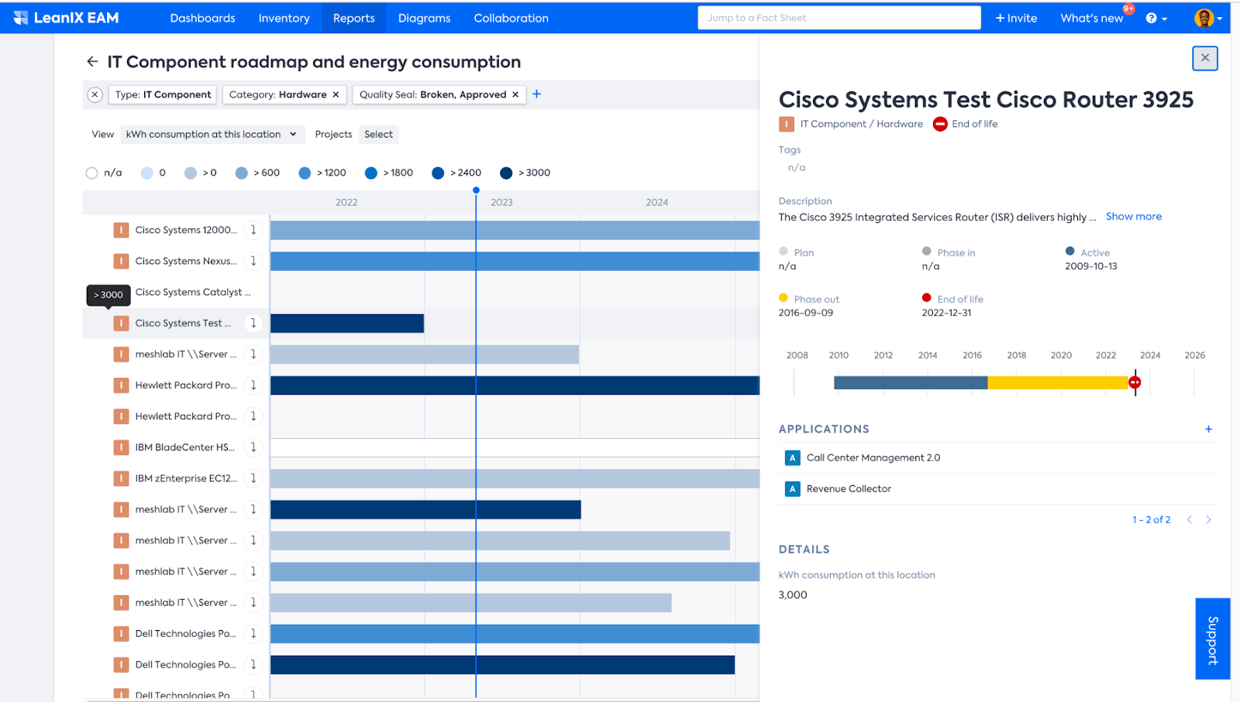Click the user avatar picture
Image resolution: width=1240 pixels, height=702 pixels.
[1204, 18]
